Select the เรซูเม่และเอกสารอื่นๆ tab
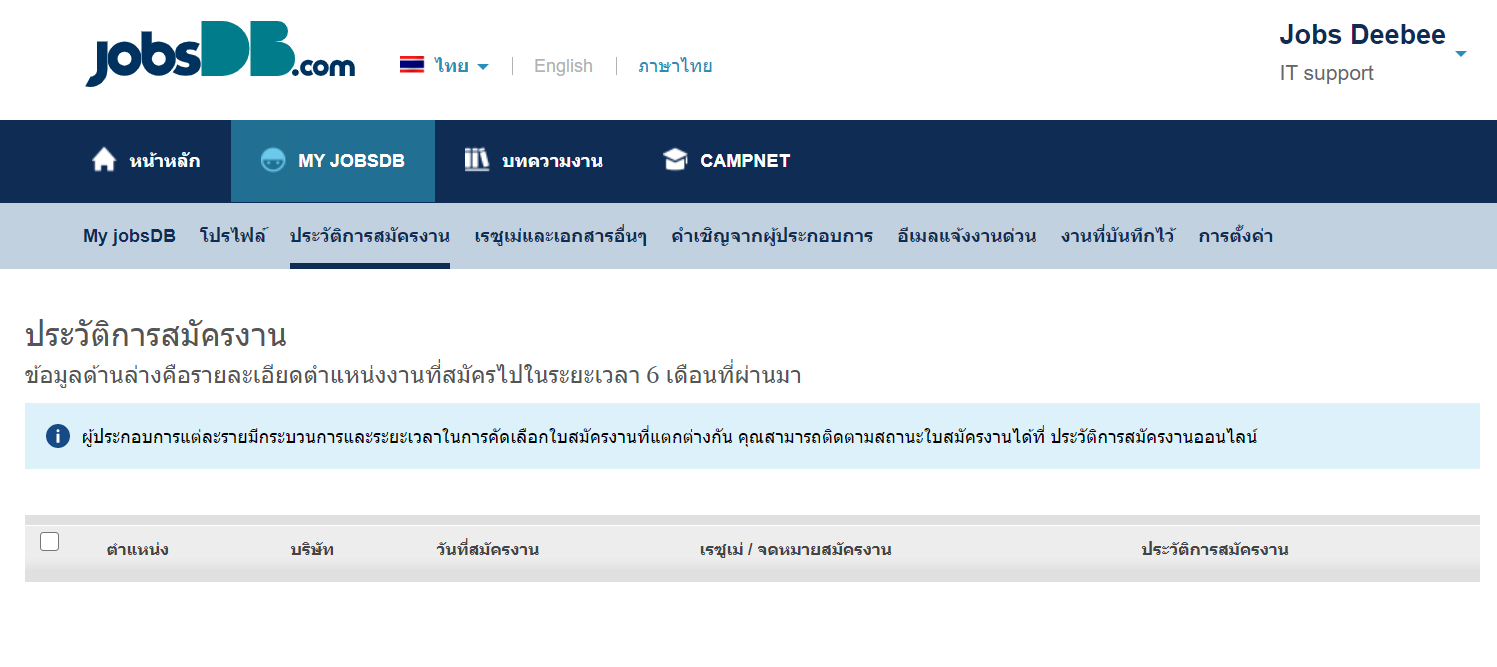The width and height of the screenshot is (1497, 667). point(558,235)
